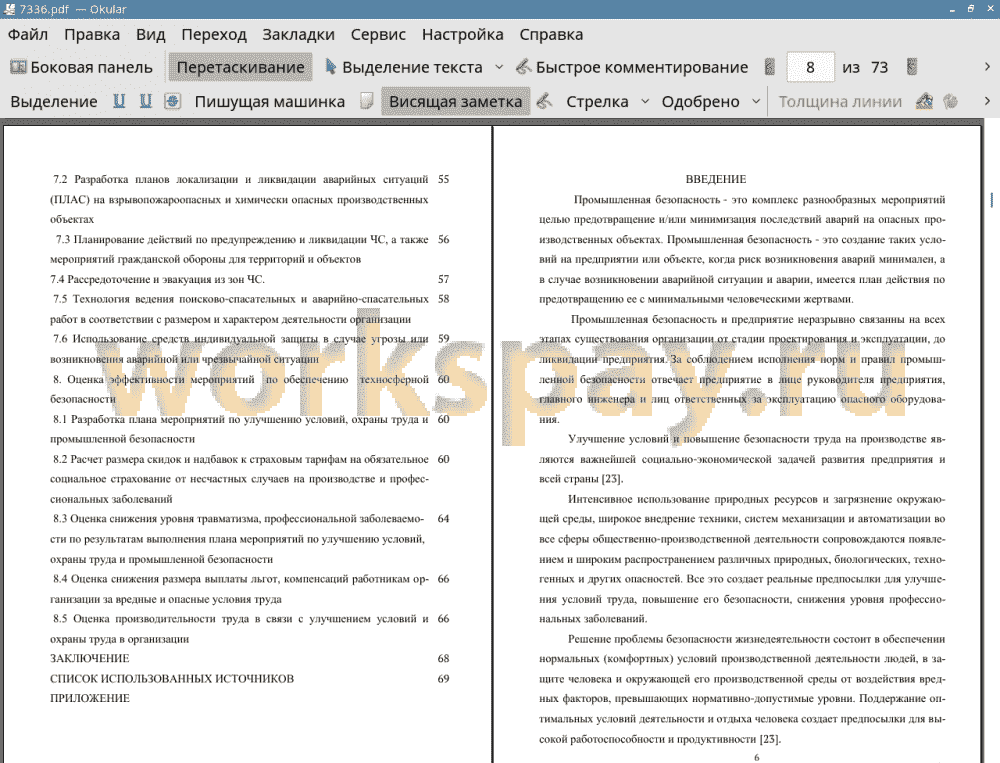Screen dimensions: 1000x763
Task: Select the squiggly underline annotation tool
Action: pos(146,101)
